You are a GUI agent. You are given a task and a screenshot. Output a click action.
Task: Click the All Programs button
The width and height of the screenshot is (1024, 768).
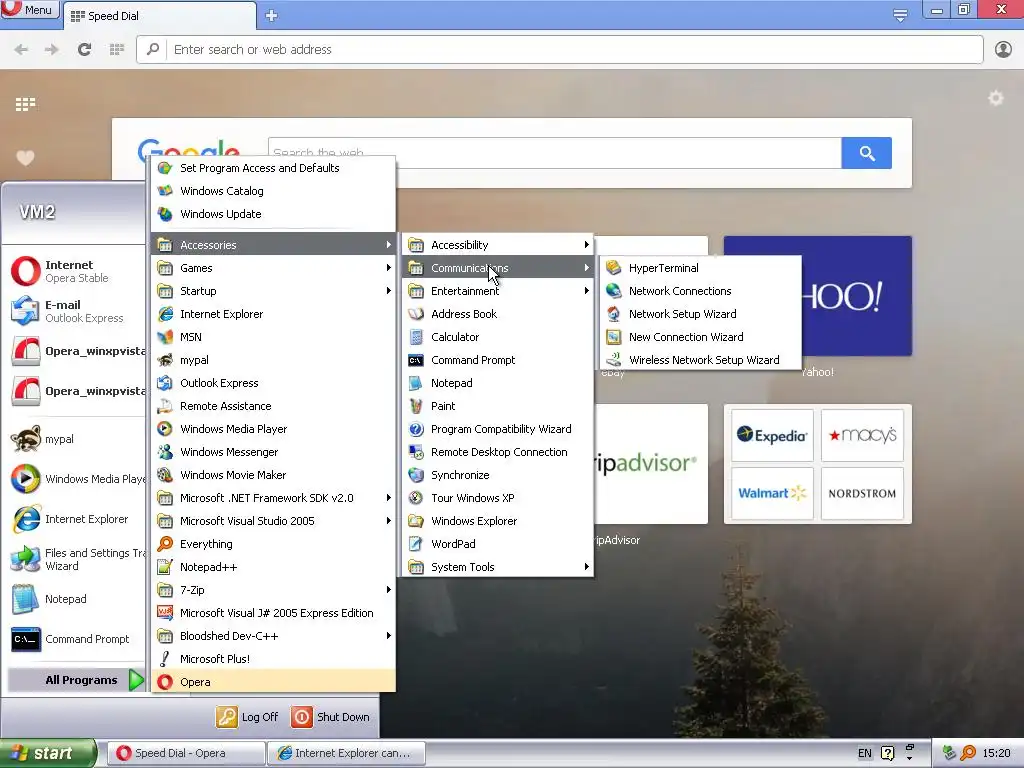coord(76,680)
